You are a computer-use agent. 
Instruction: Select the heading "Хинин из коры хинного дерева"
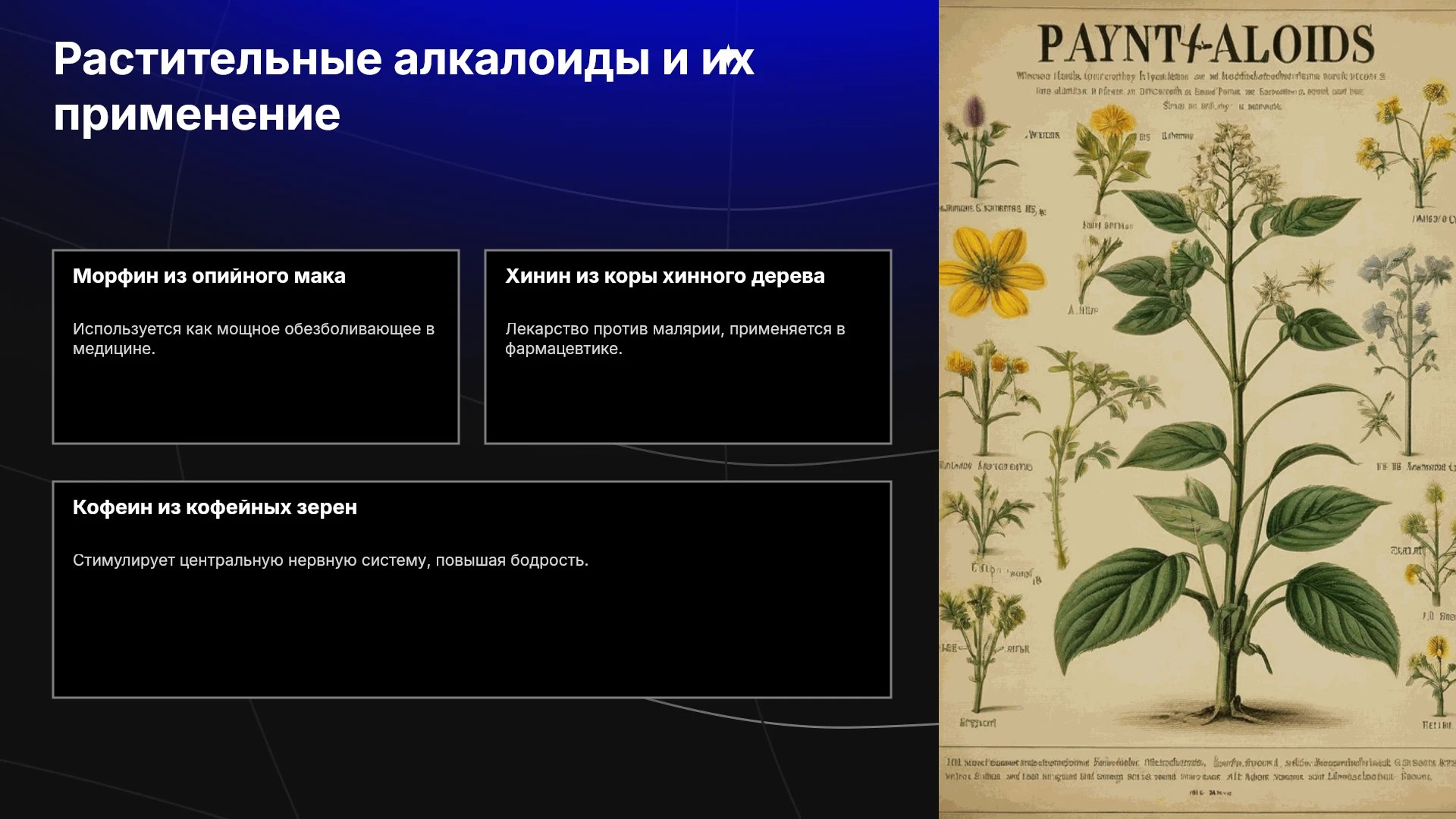pos(665,276)
